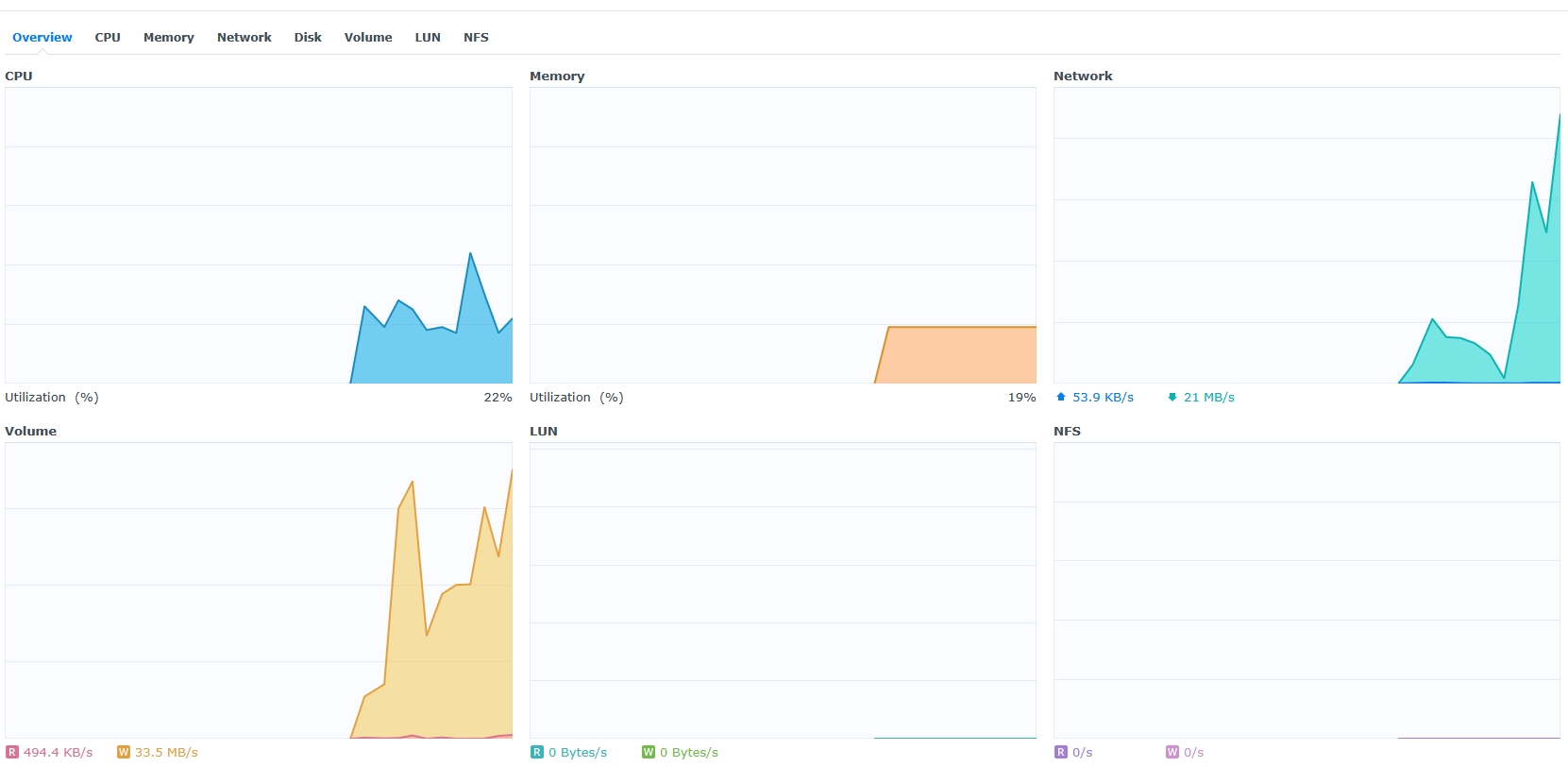Open the NFS tab
Image resolution: width=1568 pixels, height=767 pixels.
[x=476, y=38]
